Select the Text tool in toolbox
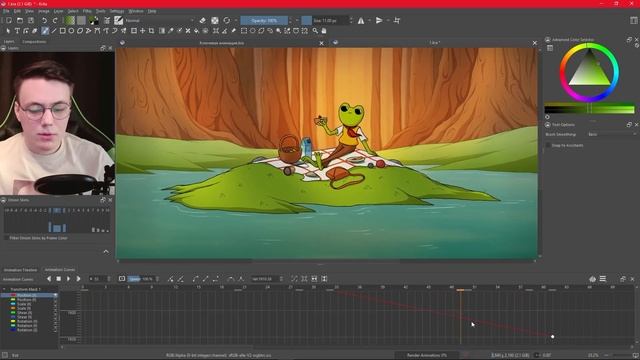640x360 pixels. (17, 31)
